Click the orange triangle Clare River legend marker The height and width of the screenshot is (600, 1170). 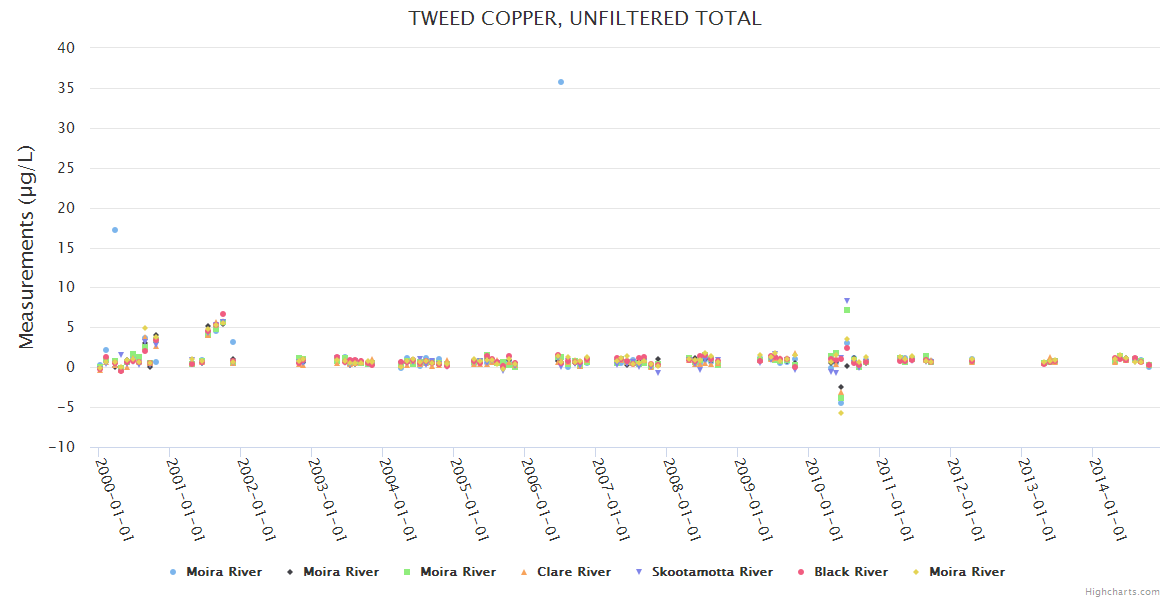(524, 572)
